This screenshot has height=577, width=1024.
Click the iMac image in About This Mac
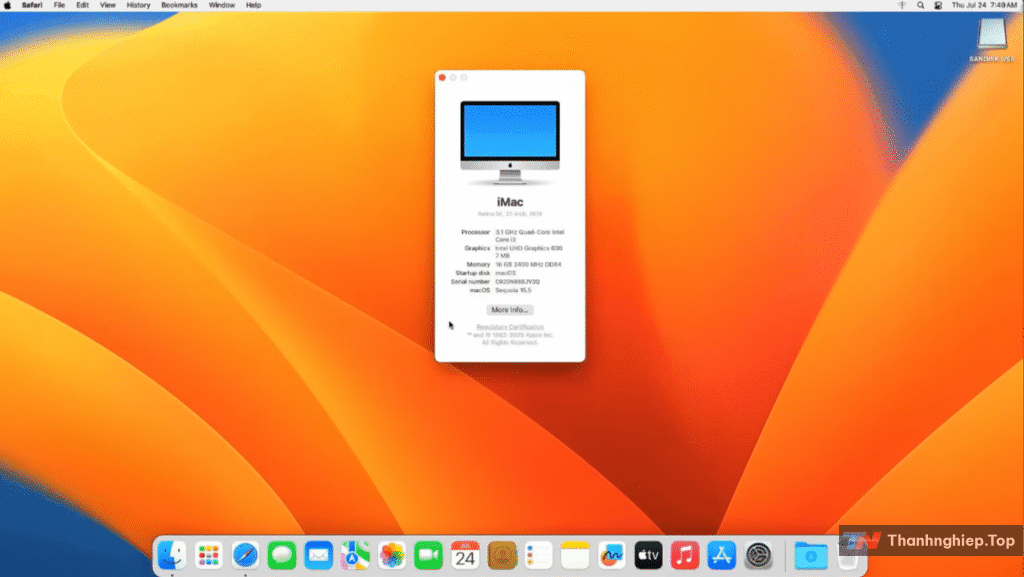[x=510, y=142]
